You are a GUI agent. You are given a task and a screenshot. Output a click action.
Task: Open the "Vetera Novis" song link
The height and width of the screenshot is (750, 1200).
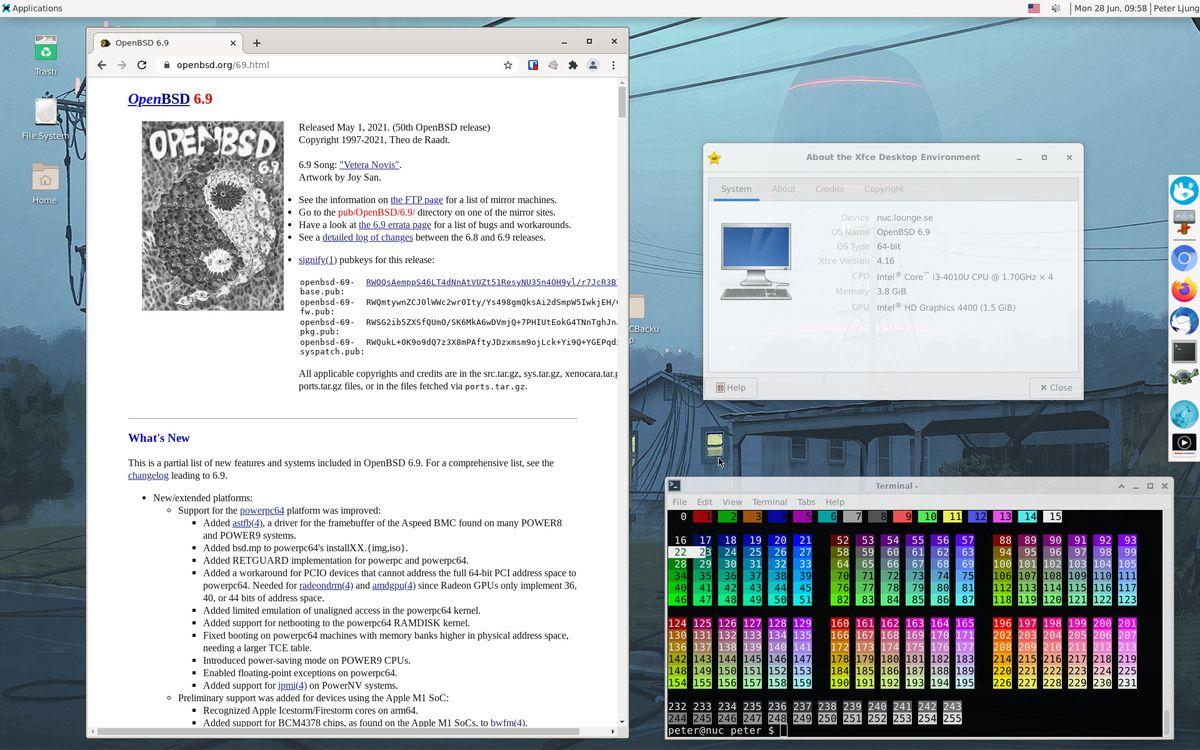pos(369,165)
